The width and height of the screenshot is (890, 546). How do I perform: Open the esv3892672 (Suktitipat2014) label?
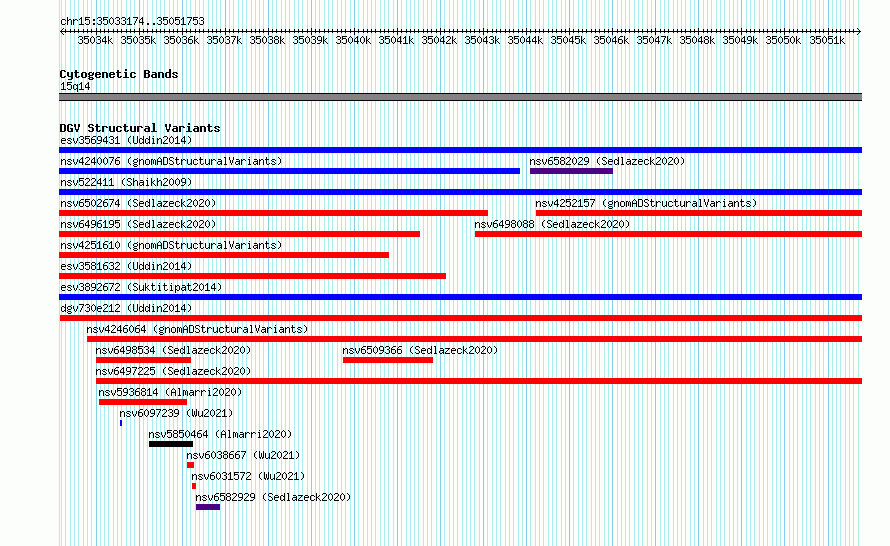[141, 287]
